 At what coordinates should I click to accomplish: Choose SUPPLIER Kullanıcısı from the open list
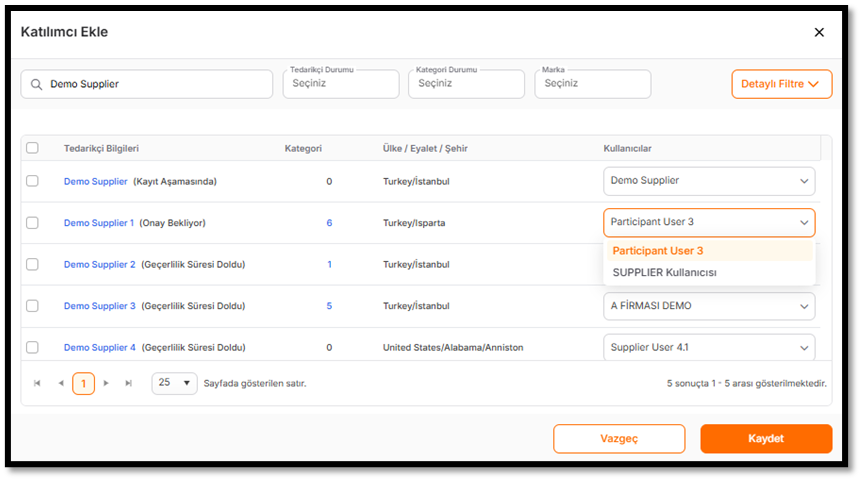click(664, 272)
